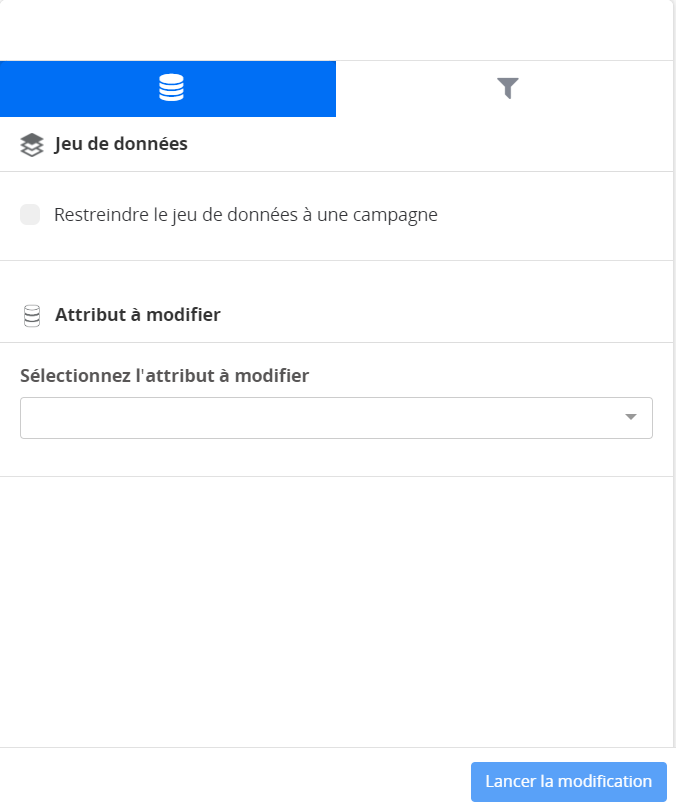
Task: Click the empty white area below the attribute selector
Action: pos(336,612)
